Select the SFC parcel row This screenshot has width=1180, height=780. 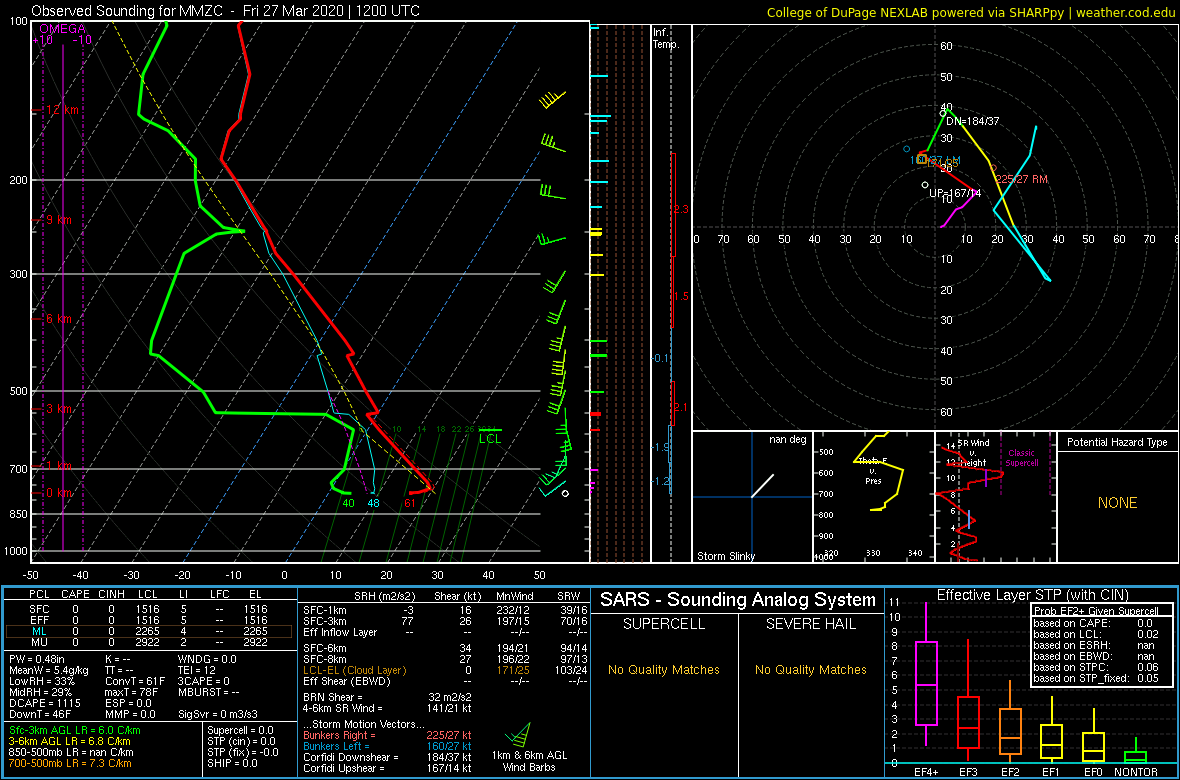150,608
